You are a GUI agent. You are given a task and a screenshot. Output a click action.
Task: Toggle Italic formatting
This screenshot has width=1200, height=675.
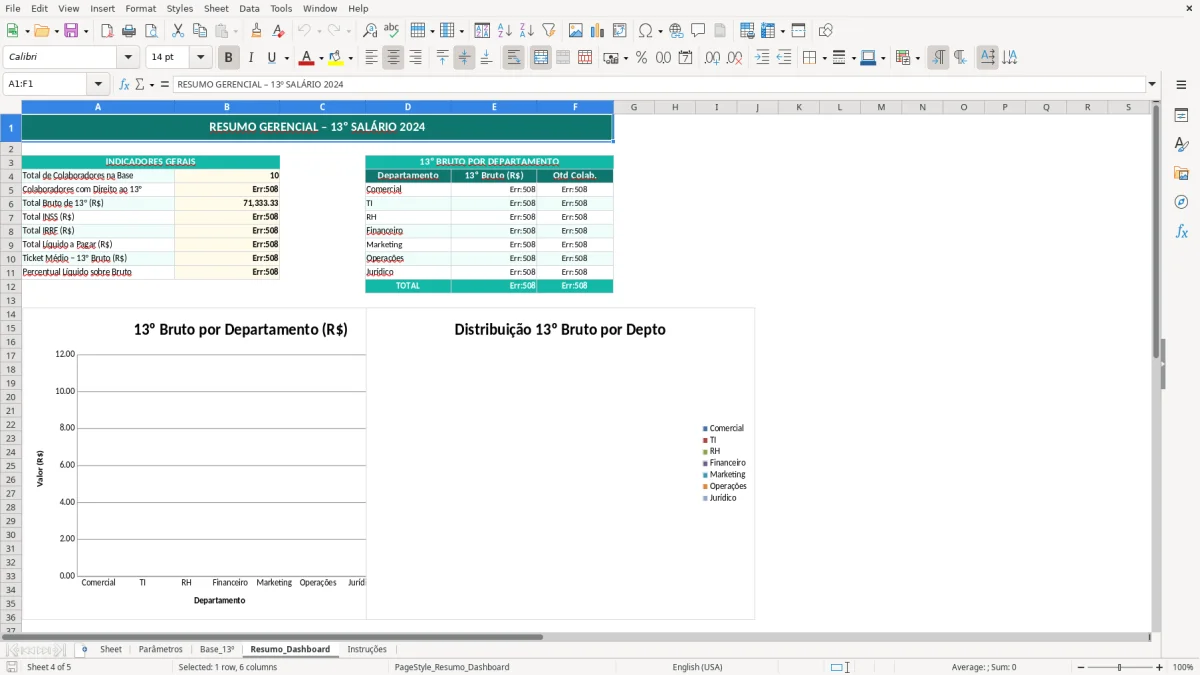(x=251, y=58)
